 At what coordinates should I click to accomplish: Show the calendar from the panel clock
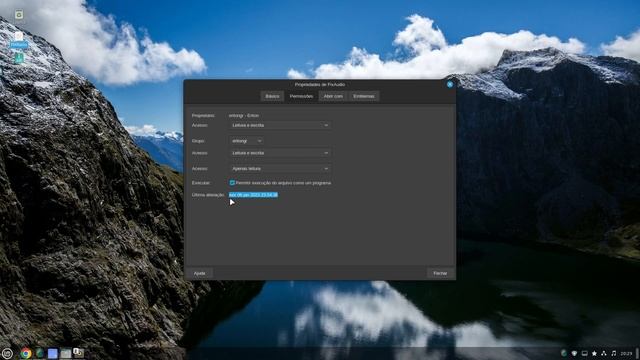click(626, 353)
